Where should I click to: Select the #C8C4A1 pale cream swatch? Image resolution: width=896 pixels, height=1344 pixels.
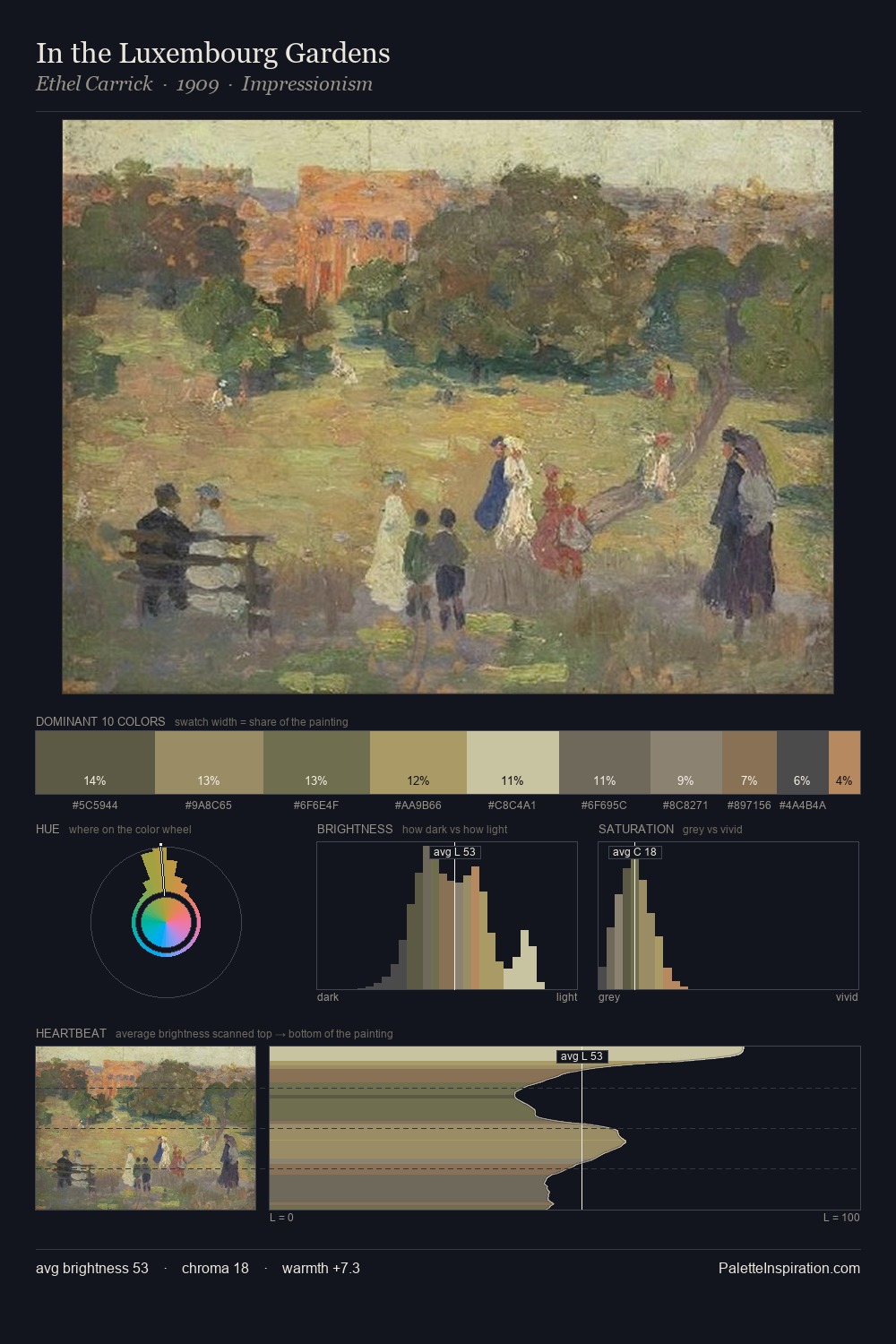click(x=513, y=762)
